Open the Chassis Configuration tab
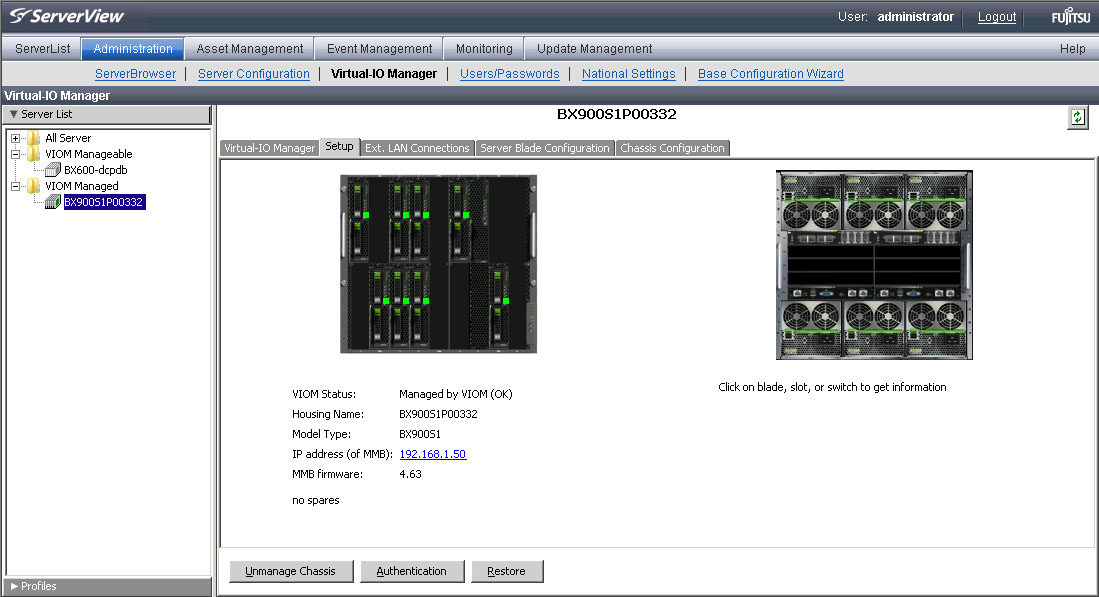This screenshot has height=597, width=1099. pos(672,148)
